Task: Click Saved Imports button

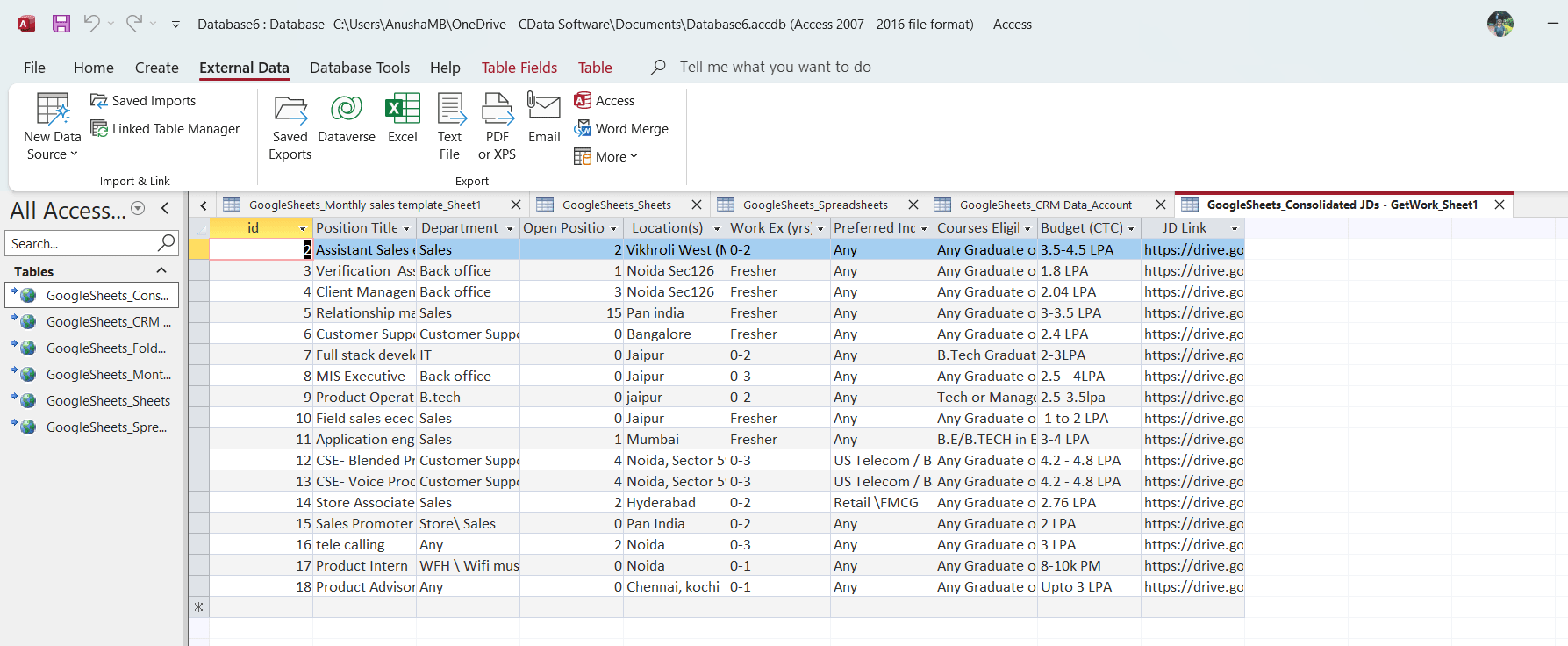Action: click(x=143, y=101)
